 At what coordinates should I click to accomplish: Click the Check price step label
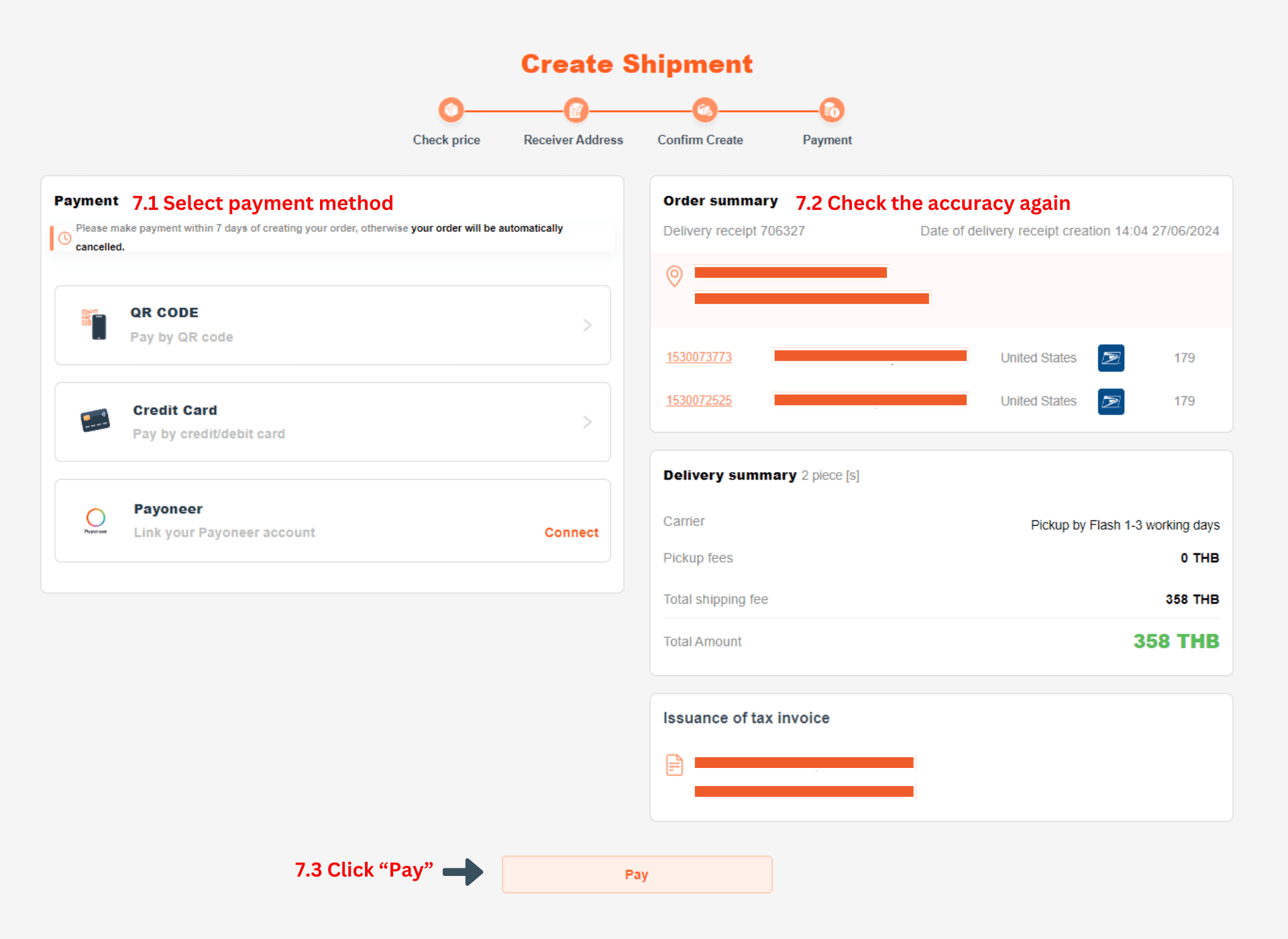447,140
